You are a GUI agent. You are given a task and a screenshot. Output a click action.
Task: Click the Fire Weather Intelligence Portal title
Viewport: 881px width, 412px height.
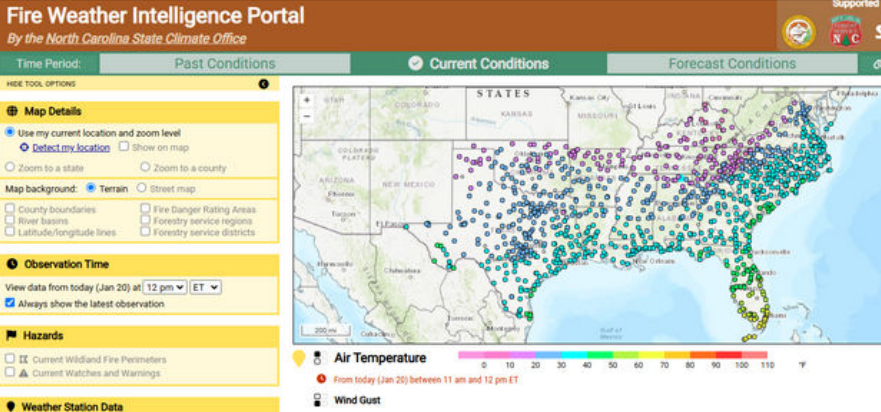coord(156,16)
